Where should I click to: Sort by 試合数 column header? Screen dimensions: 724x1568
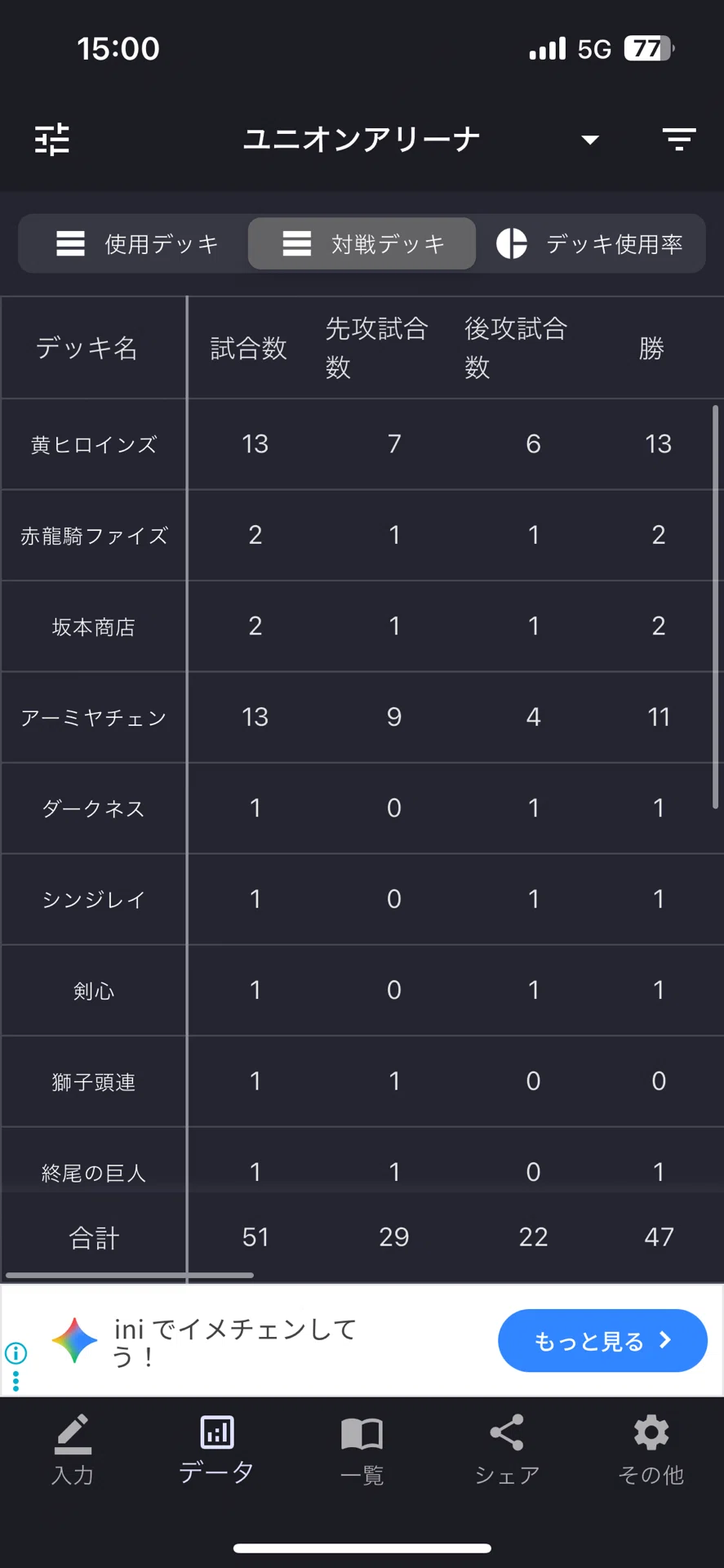click(x=249, y=348)
